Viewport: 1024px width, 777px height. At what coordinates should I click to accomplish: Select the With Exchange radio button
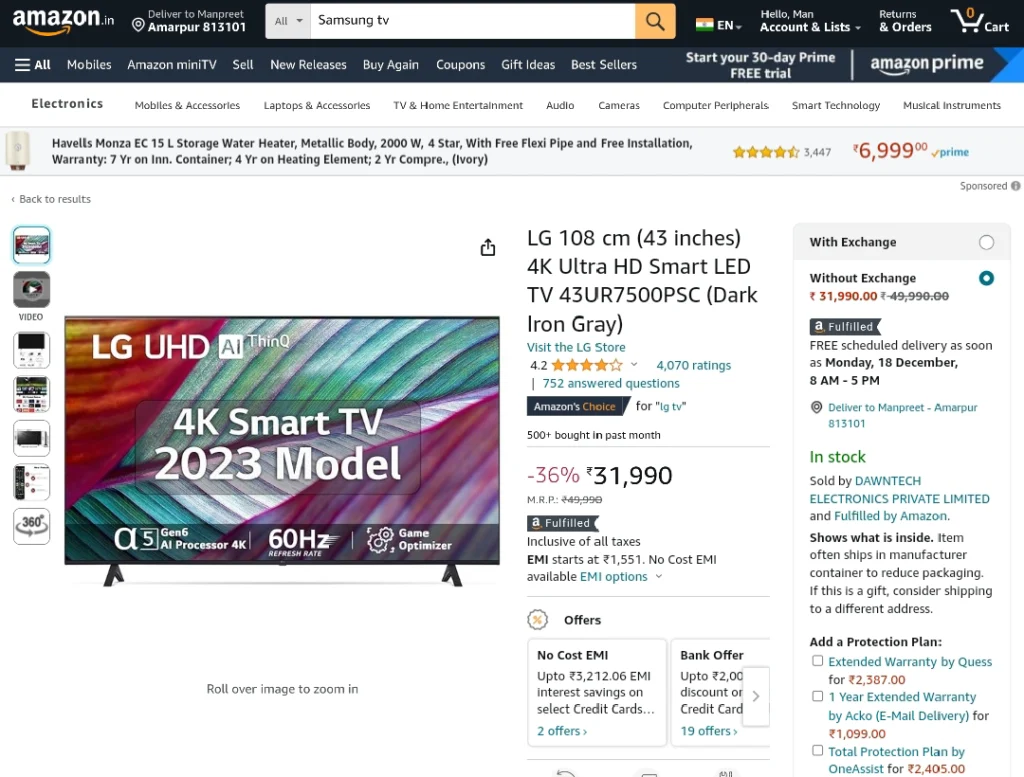[x=986, y=242]
